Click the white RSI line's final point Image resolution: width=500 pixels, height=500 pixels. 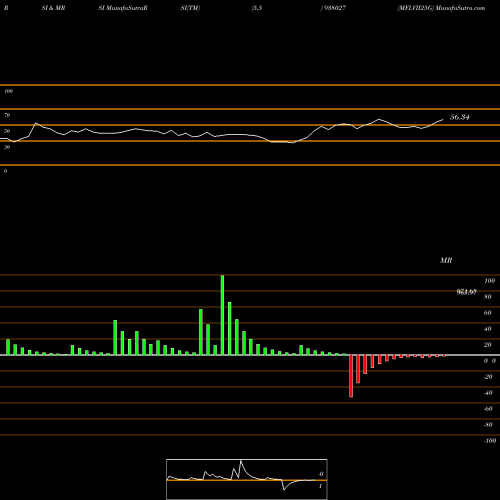pos(443,119)
